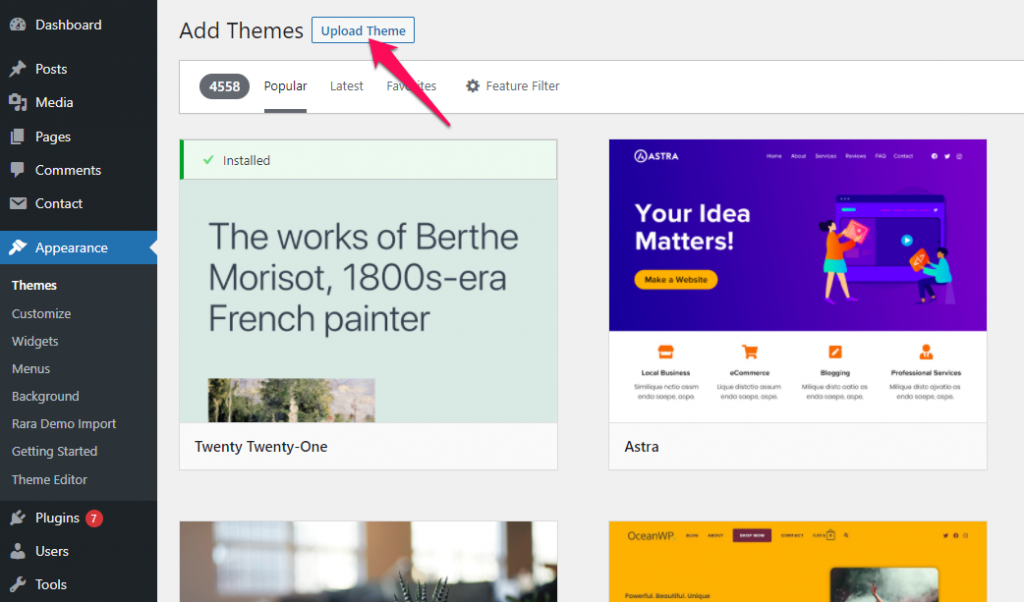The image size is (1024, 602).
Task: Select the Astra theme preview thumbnail
Action: [x=797, y=281]
